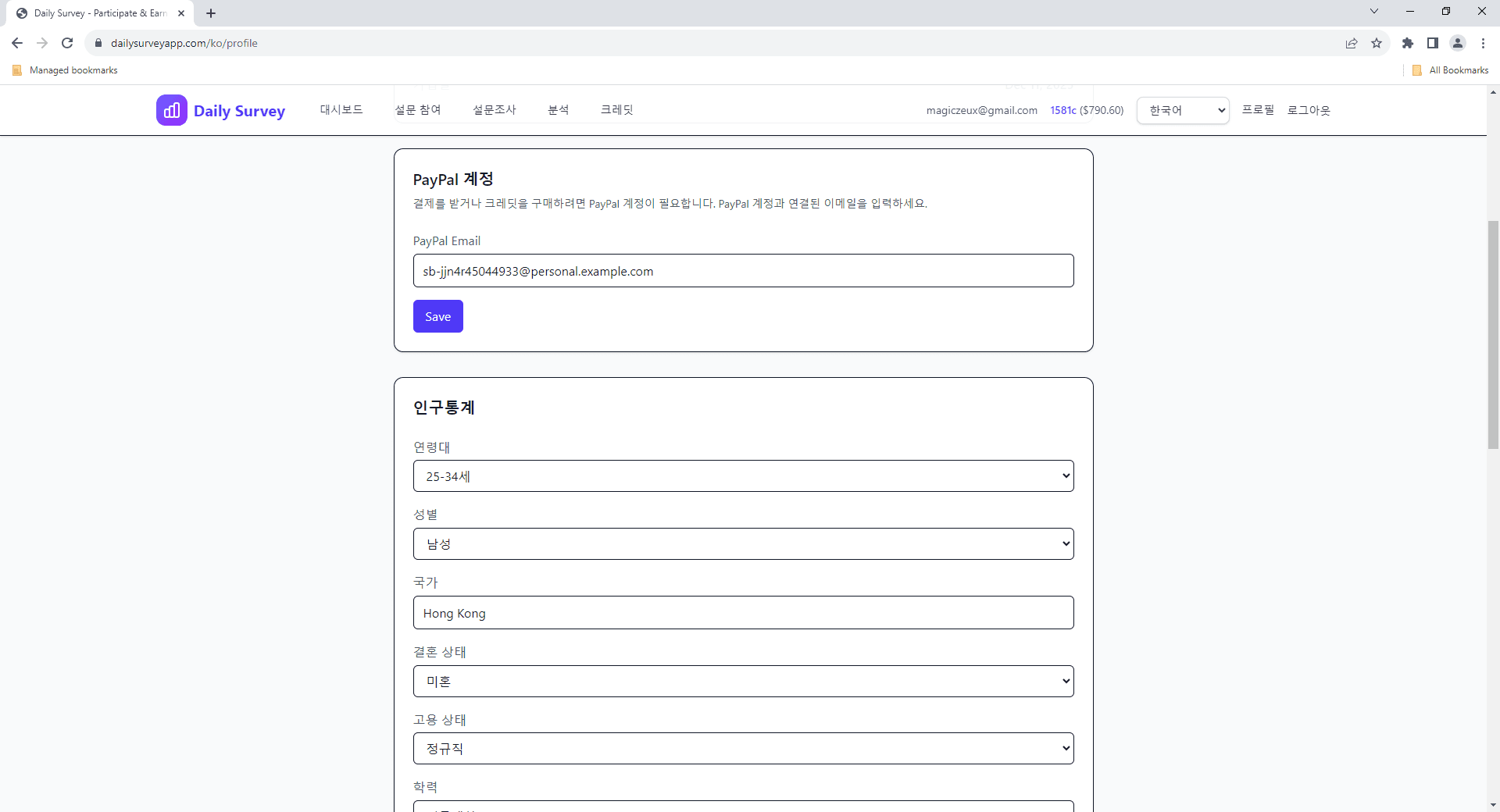Open the 한국어 language dropdown

click(1182, 110)
